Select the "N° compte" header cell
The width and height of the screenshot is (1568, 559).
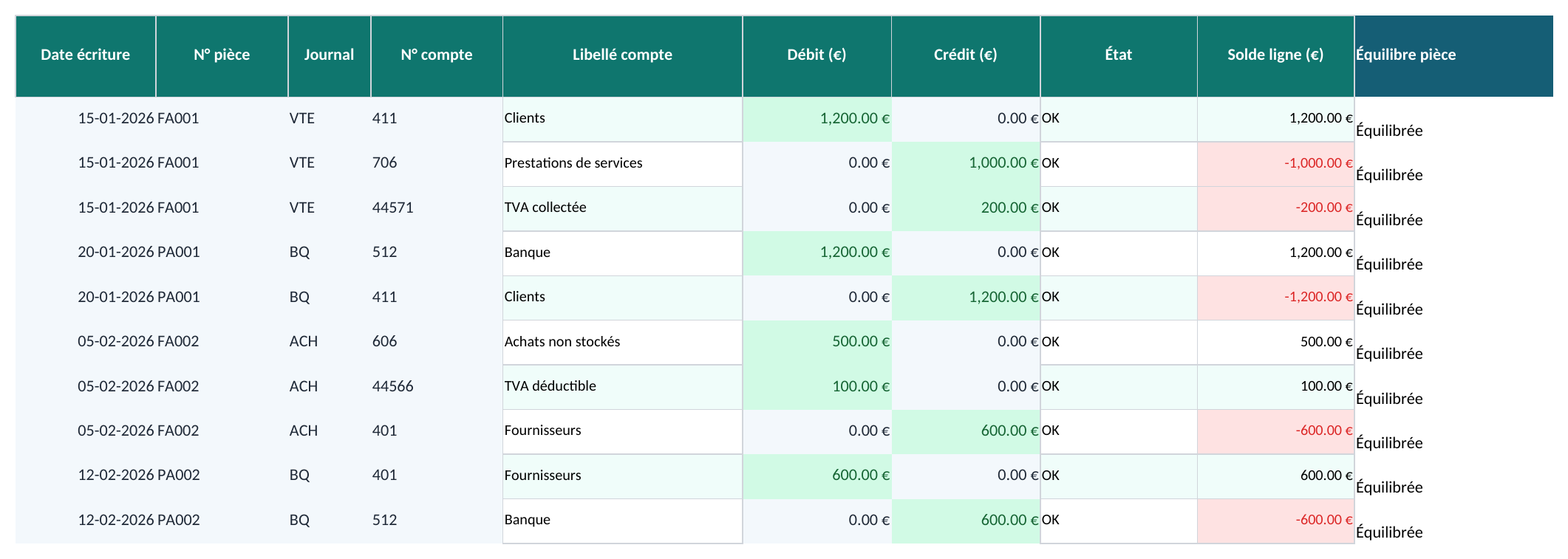(x=437, y=55)
